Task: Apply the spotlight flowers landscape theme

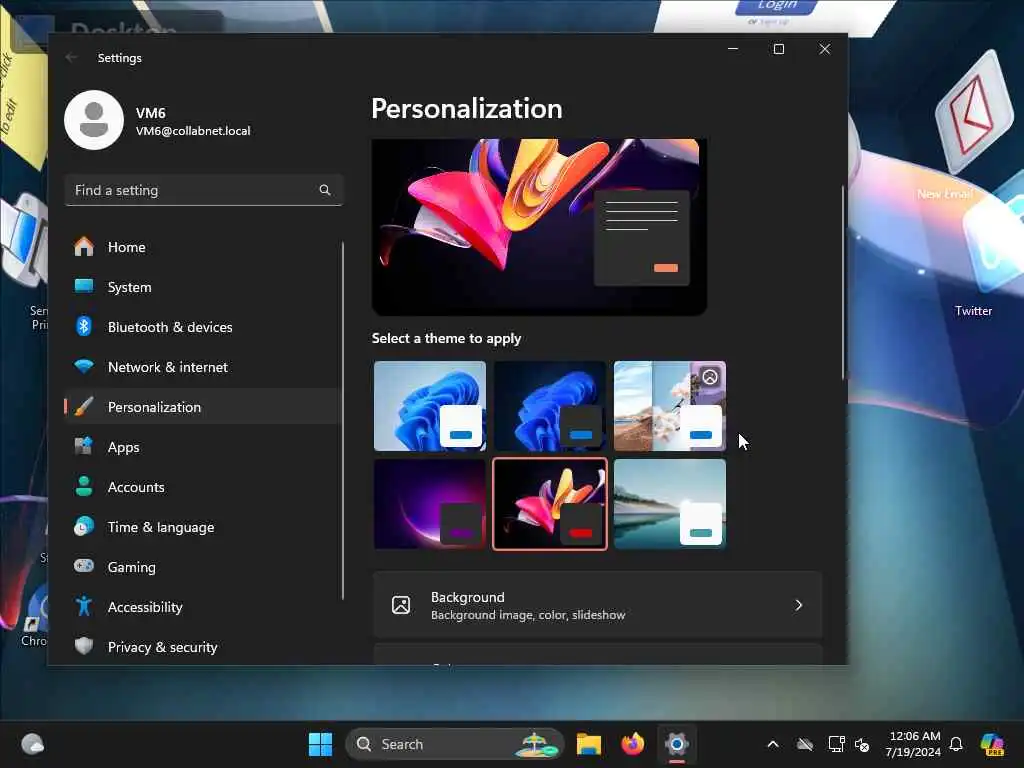Action: click(x=669, y=406)
